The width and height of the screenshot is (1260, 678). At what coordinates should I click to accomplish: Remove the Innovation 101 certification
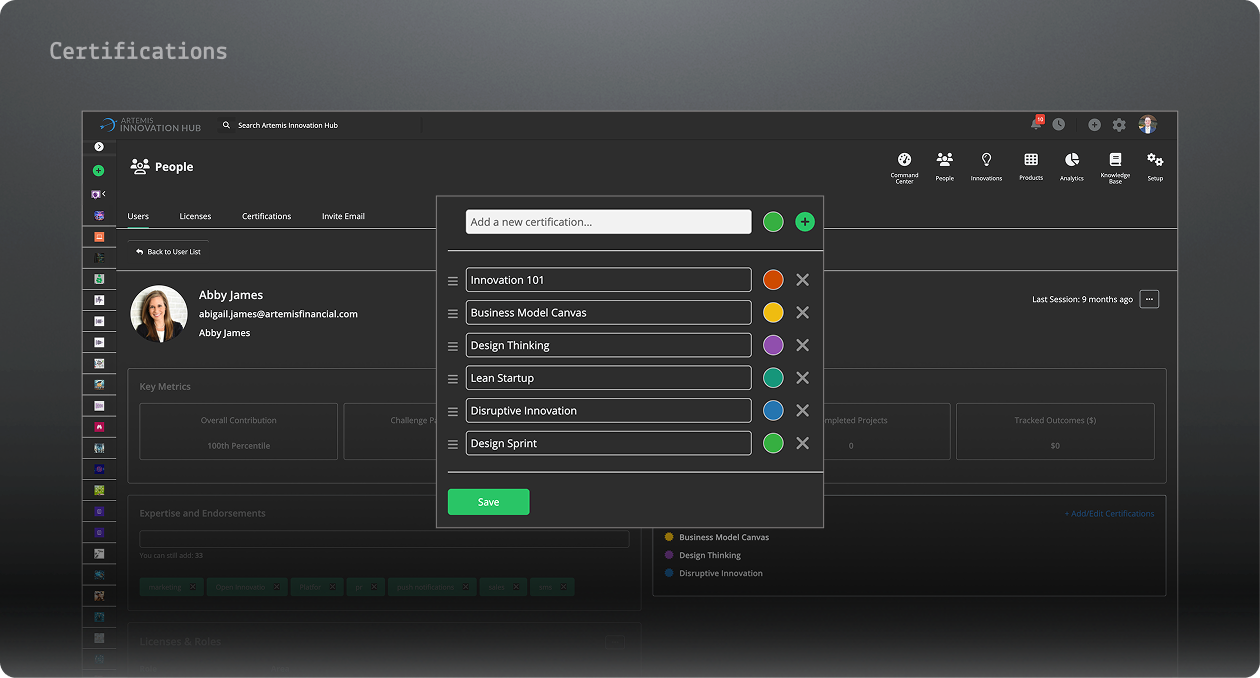coord(802,280)
